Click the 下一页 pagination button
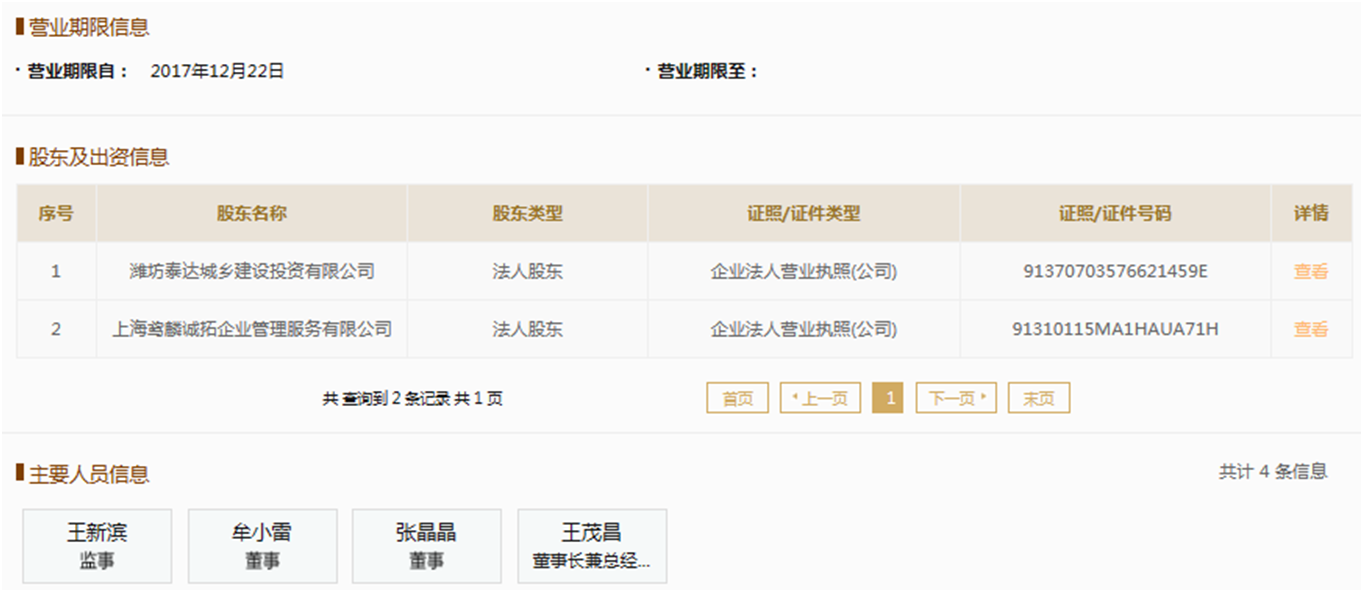The image size is (1363, 592). [956, 398]
